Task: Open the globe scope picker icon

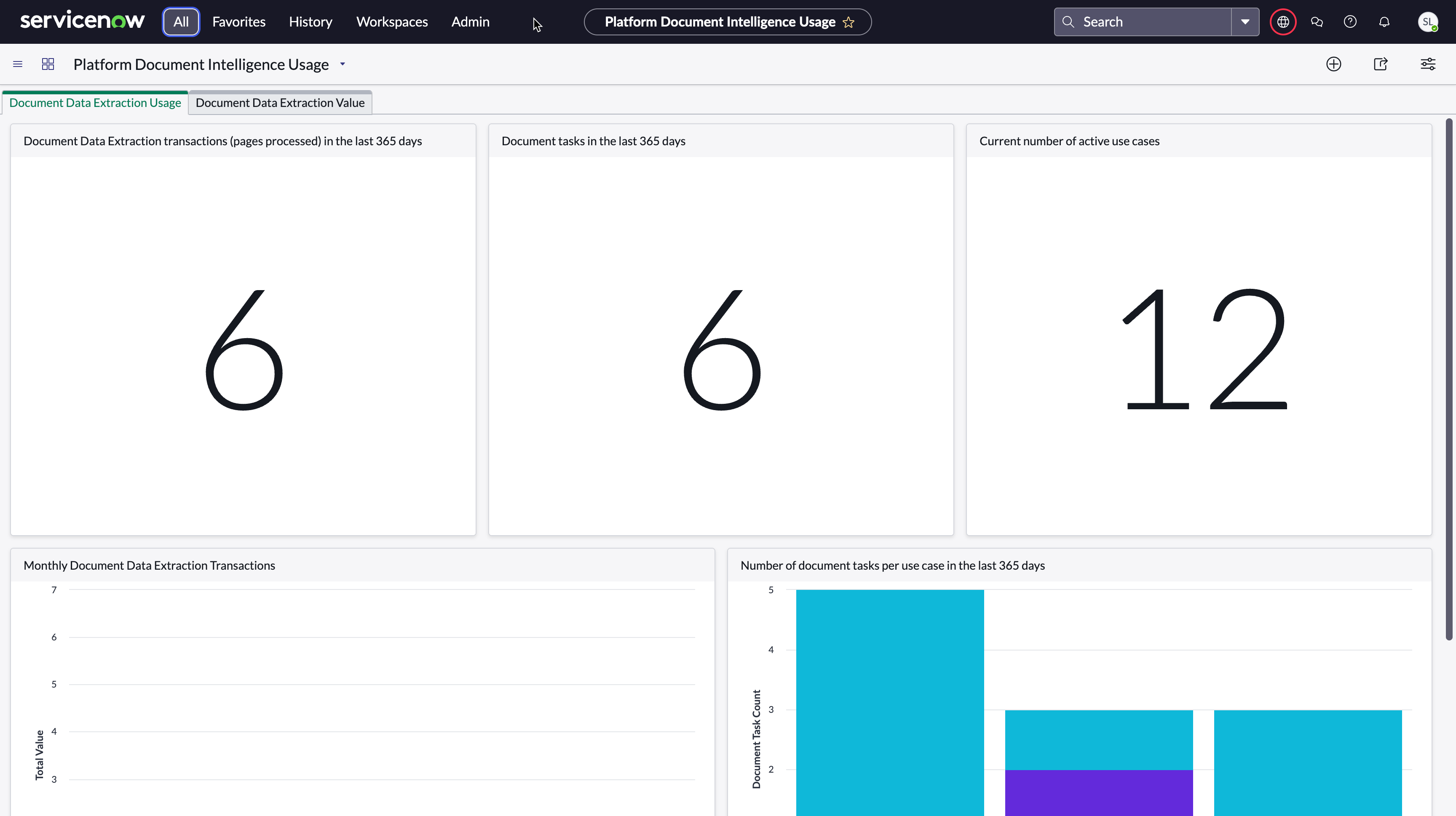Action: tap(1283, 22)
